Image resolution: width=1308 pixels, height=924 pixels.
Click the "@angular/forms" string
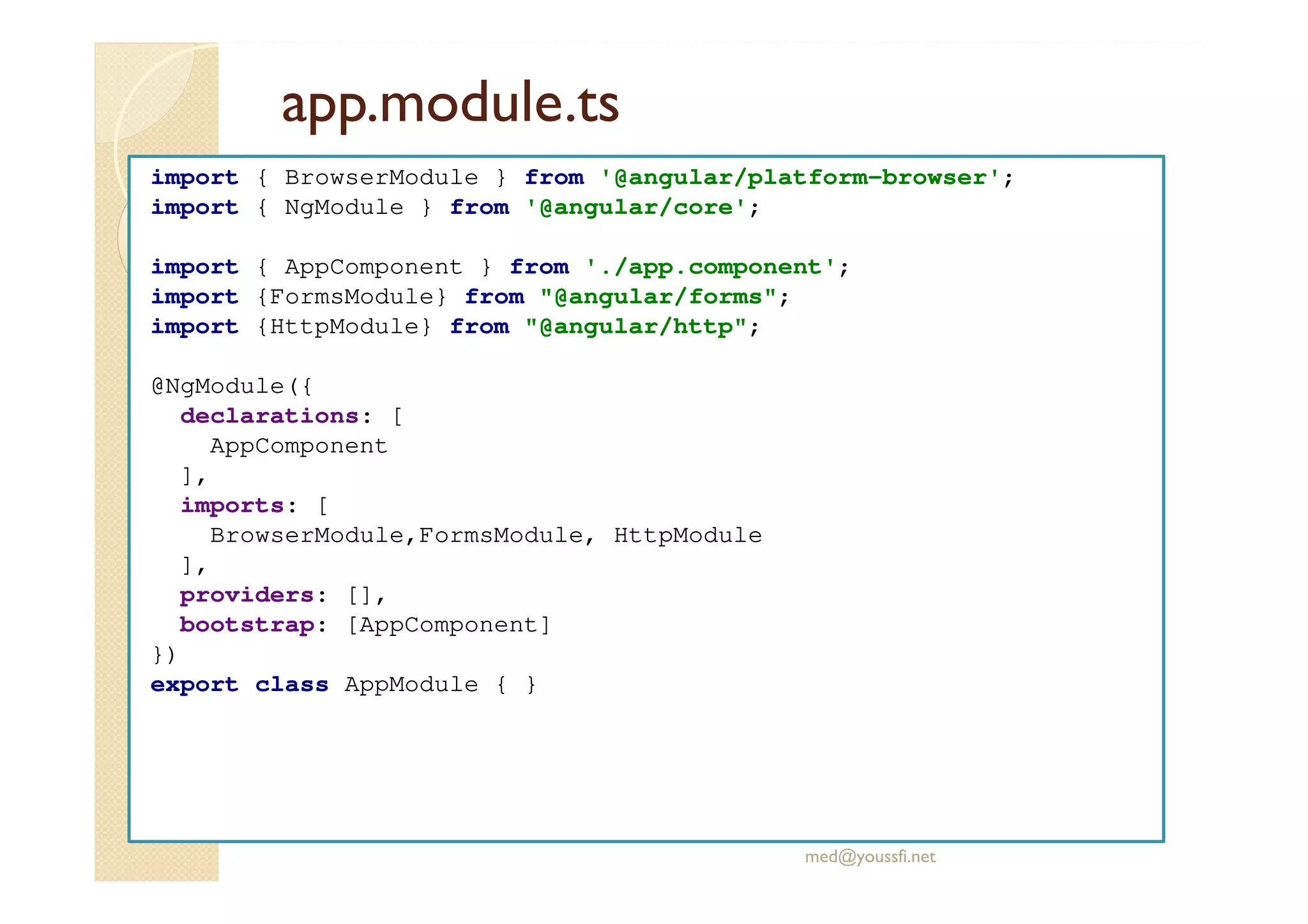click(658, 297)
